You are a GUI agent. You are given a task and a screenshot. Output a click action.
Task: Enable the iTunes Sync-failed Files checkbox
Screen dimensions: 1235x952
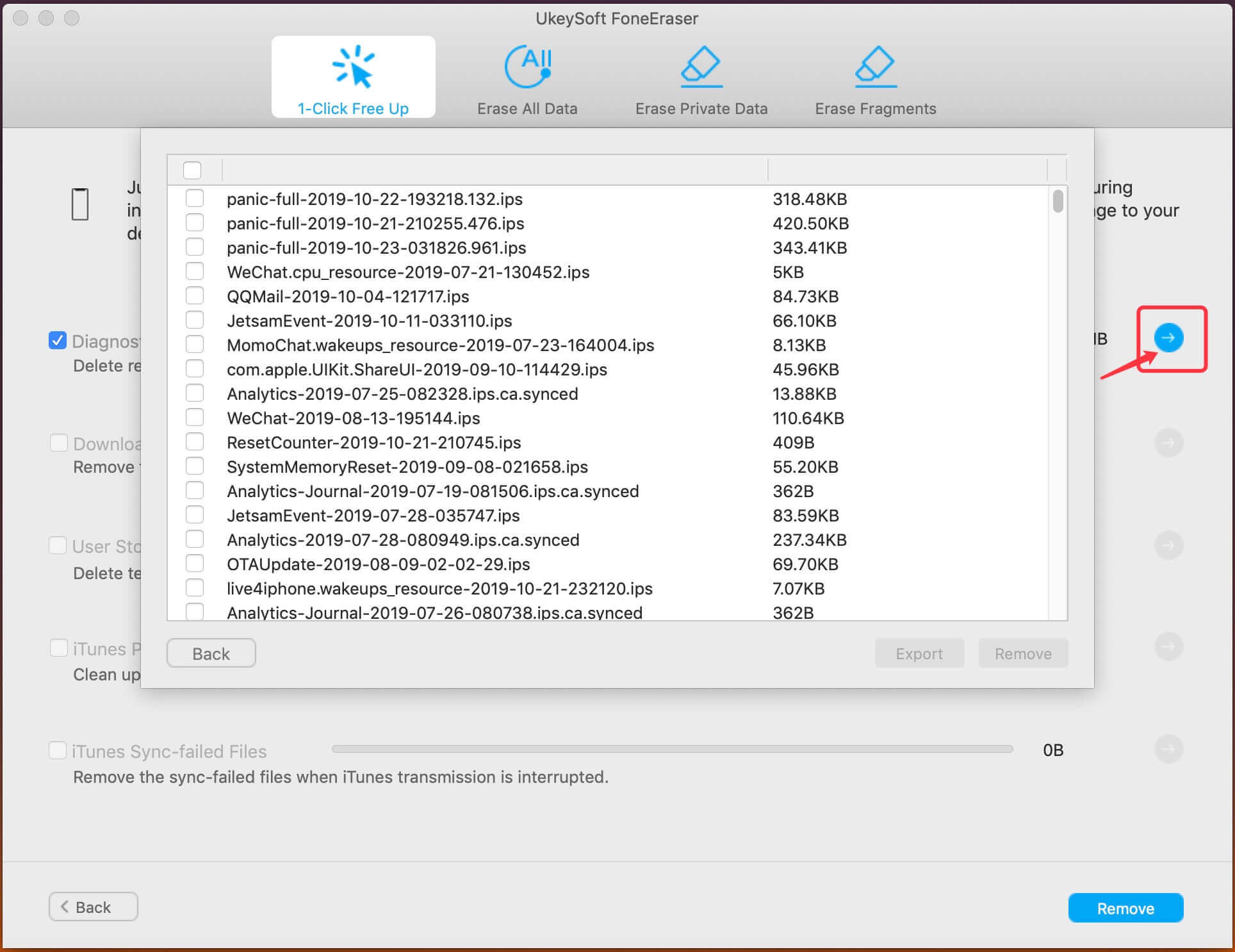pos(58,750)
